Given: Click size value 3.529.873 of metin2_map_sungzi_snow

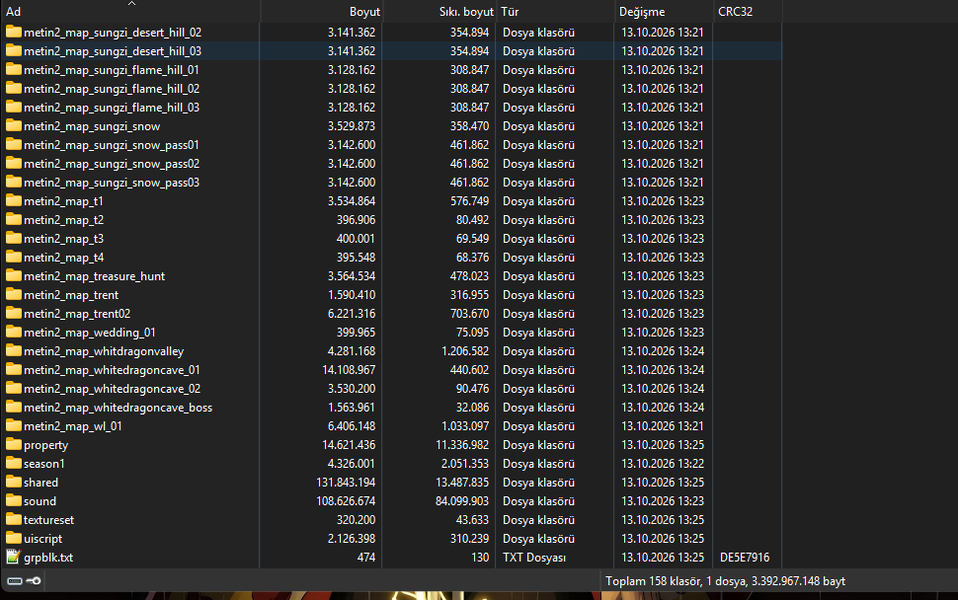Looking at the screenshot, I should coord(351,126).
